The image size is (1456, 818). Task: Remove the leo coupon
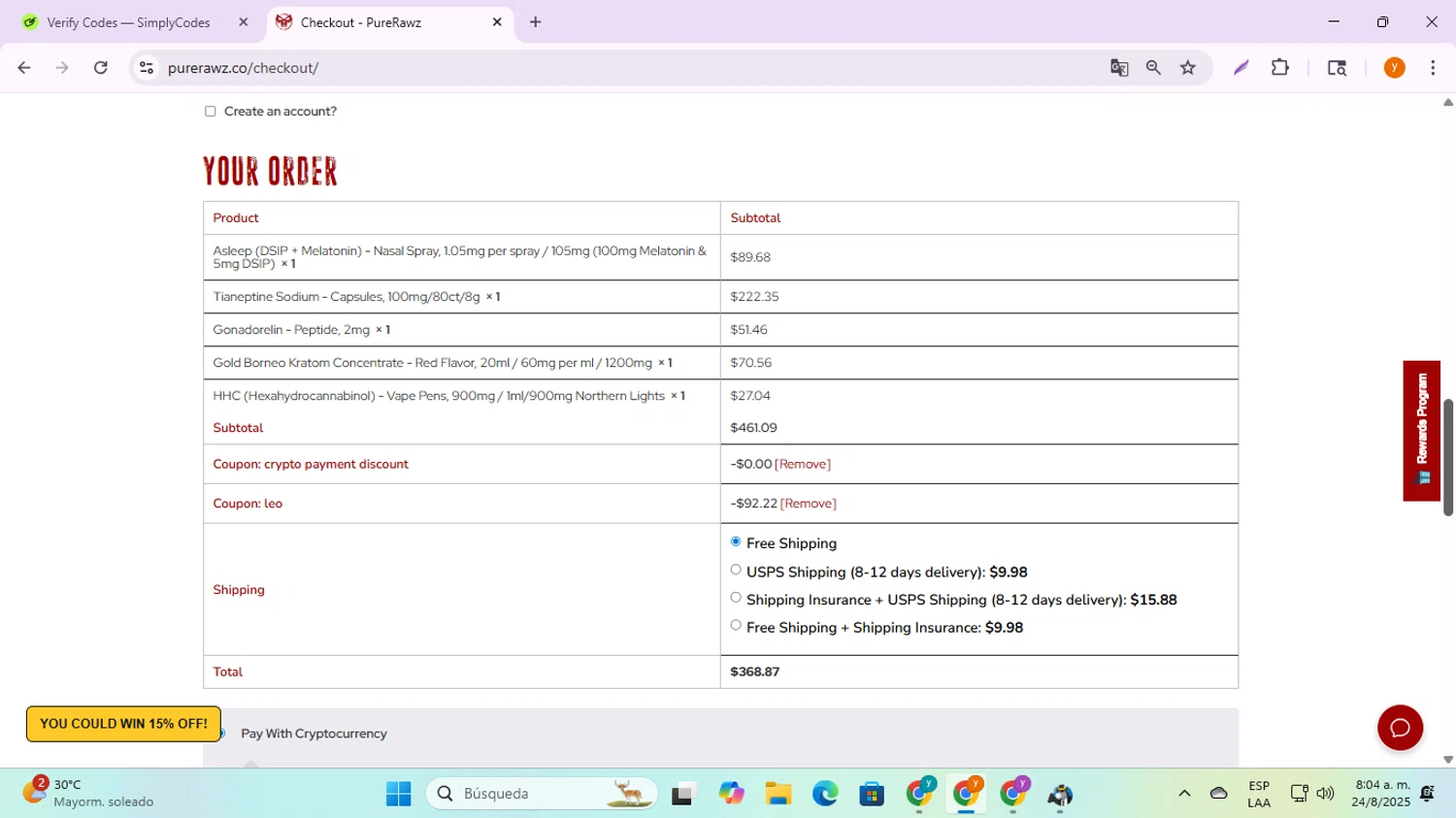[809, 504]
